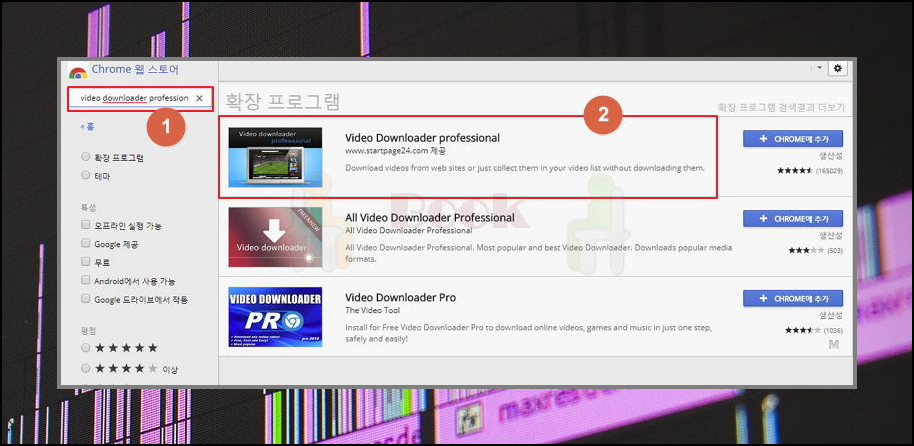Select the four stars 이상 rating filter

pos(86,368)
